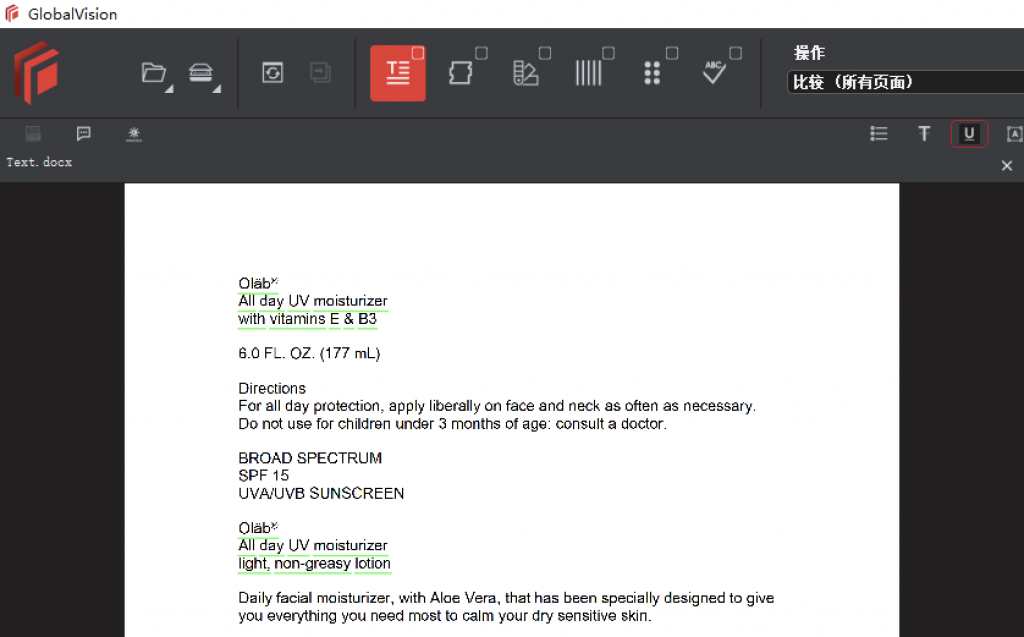Click the 操作 label
This screenshot has width=1024, height=637.
(809, 53)
